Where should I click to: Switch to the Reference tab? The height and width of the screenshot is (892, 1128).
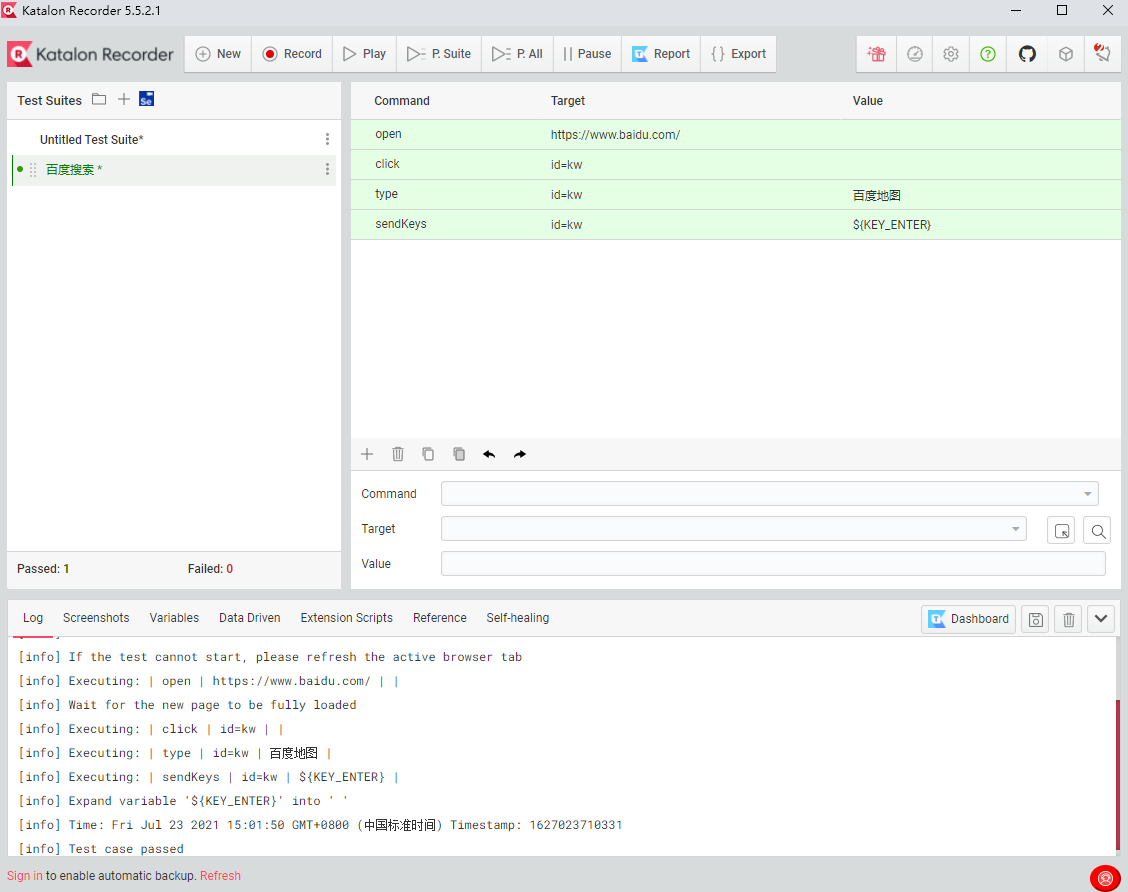(440, 618)
